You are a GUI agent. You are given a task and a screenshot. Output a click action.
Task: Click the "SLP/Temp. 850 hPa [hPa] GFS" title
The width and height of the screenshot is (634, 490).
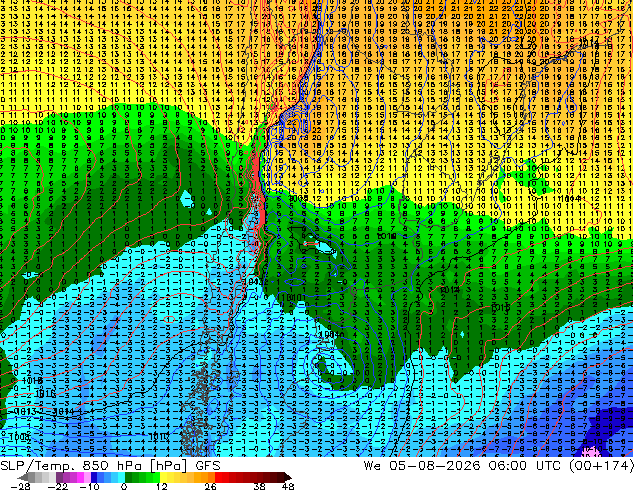click(x=110, y=465)
